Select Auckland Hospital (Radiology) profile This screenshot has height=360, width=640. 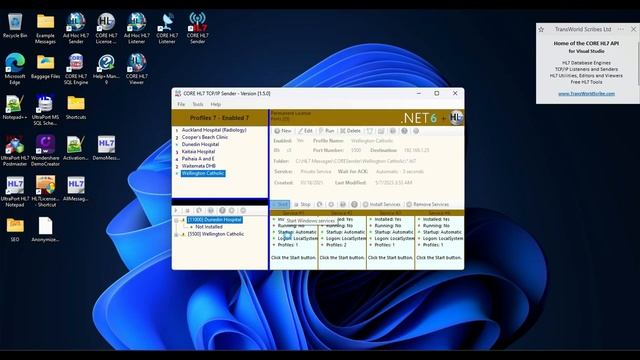214,130
